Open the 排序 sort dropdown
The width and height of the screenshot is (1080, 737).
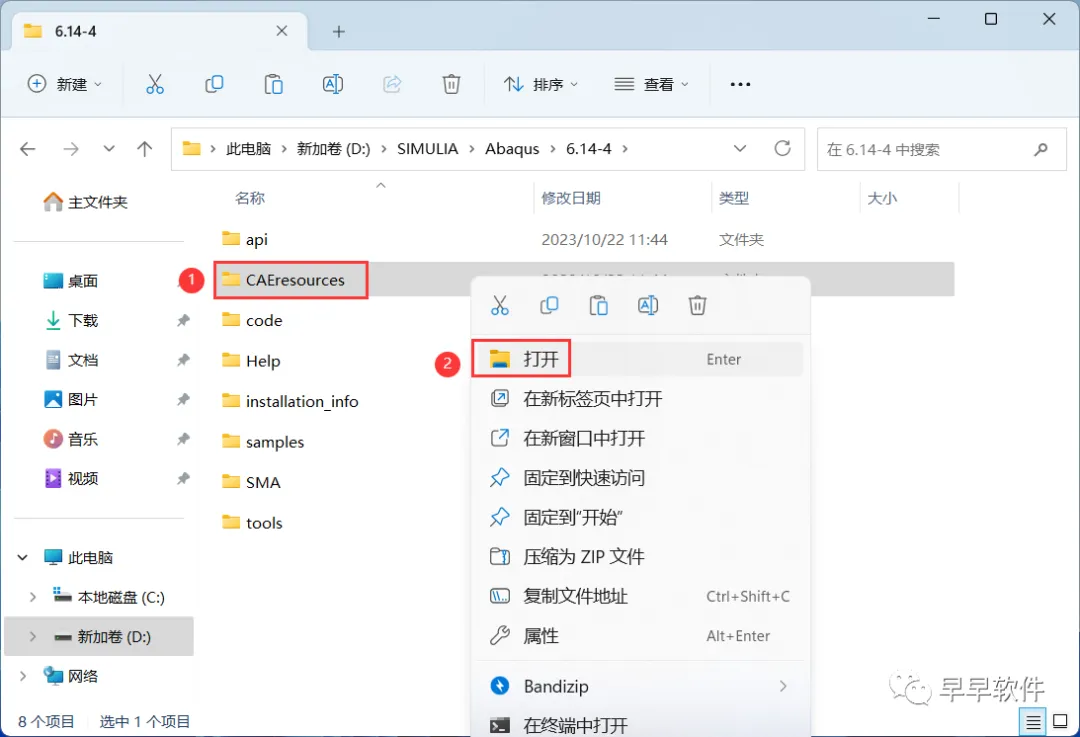(x=541, y=84)
